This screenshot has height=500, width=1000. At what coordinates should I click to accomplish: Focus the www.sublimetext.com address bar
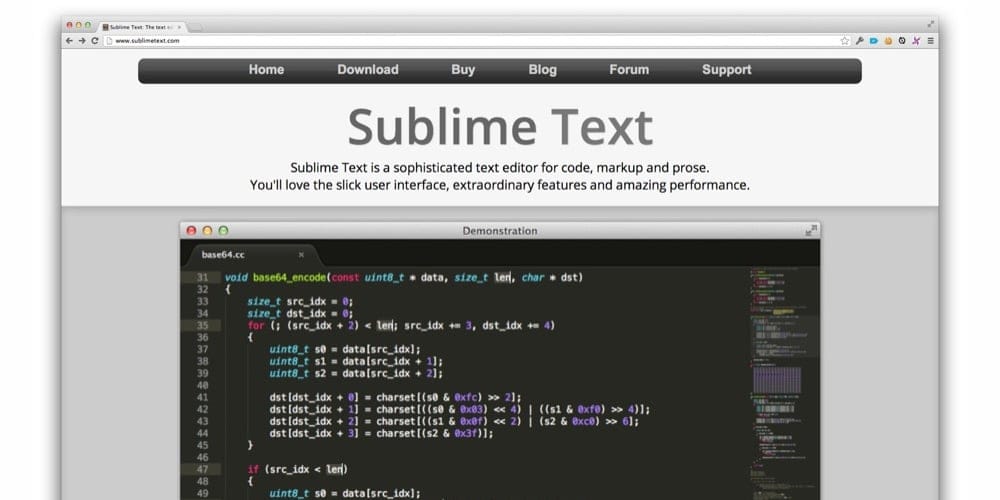(x=472, y=41)
